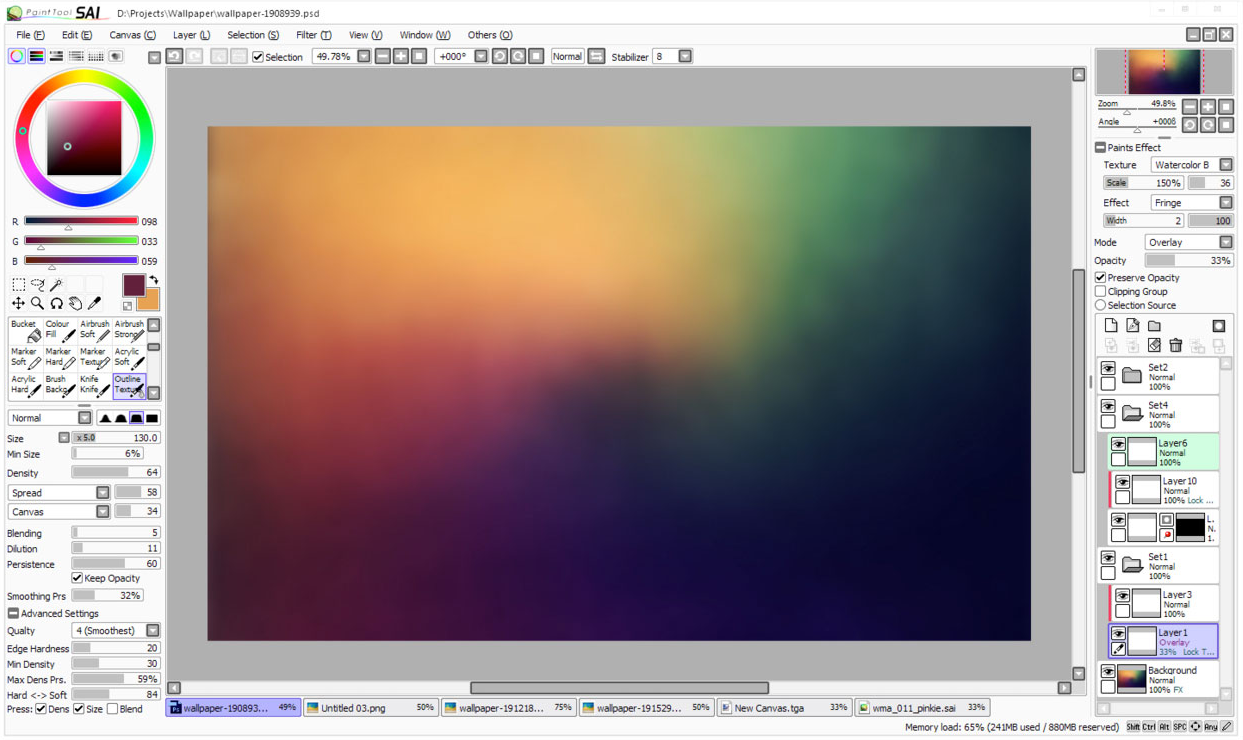
Task: Choose the Knife brush
Action: point(95,385)
